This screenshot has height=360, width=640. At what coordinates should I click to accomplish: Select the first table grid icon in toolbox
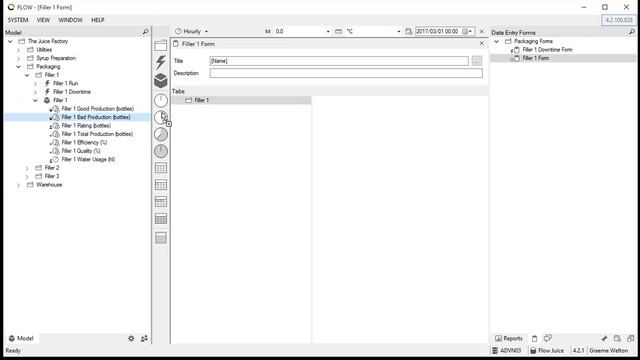[x=161, y=168]
